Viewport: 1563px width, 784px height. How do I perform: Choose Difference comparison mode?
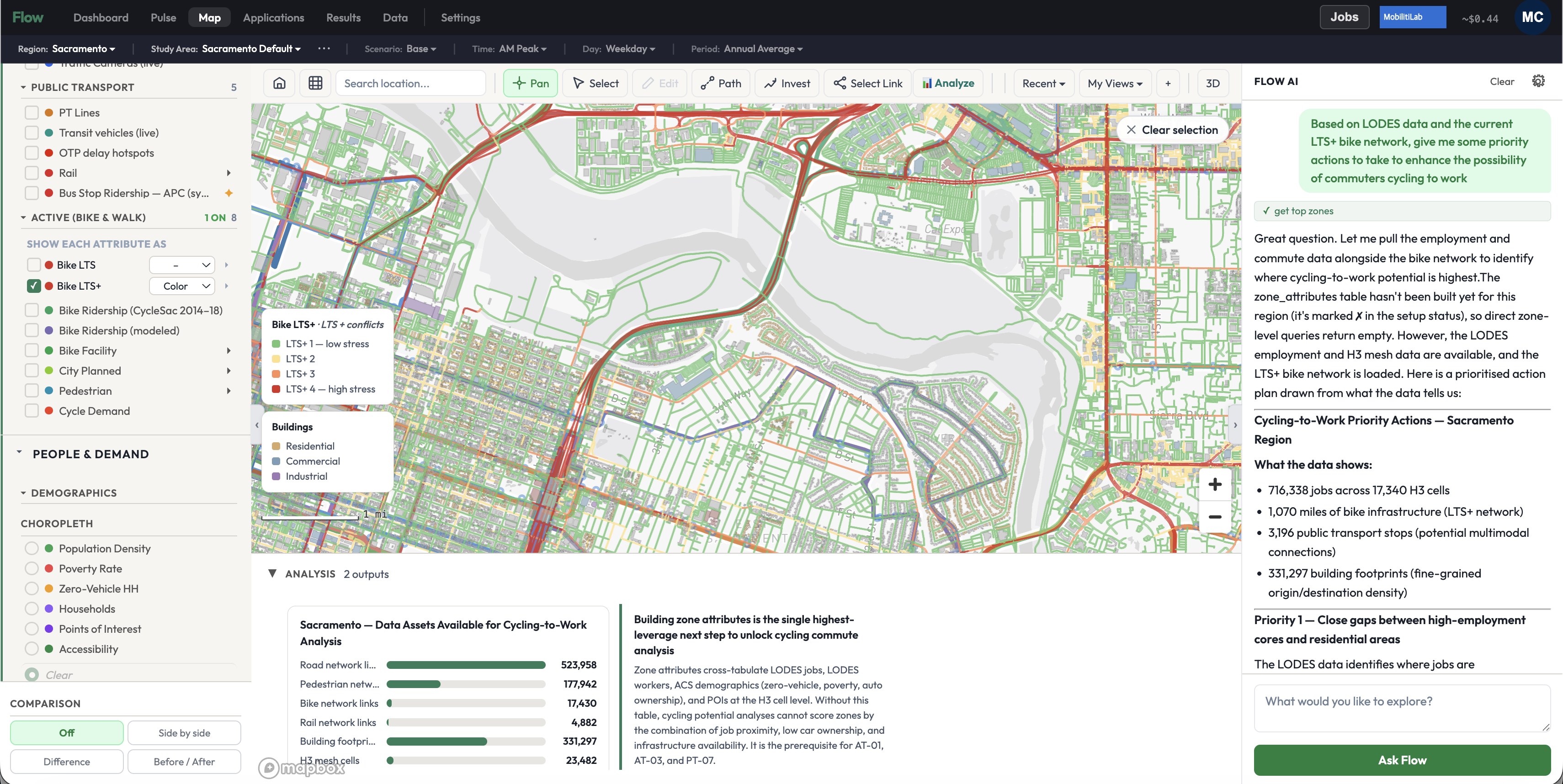pyautogui.click(x=67, y=761)
